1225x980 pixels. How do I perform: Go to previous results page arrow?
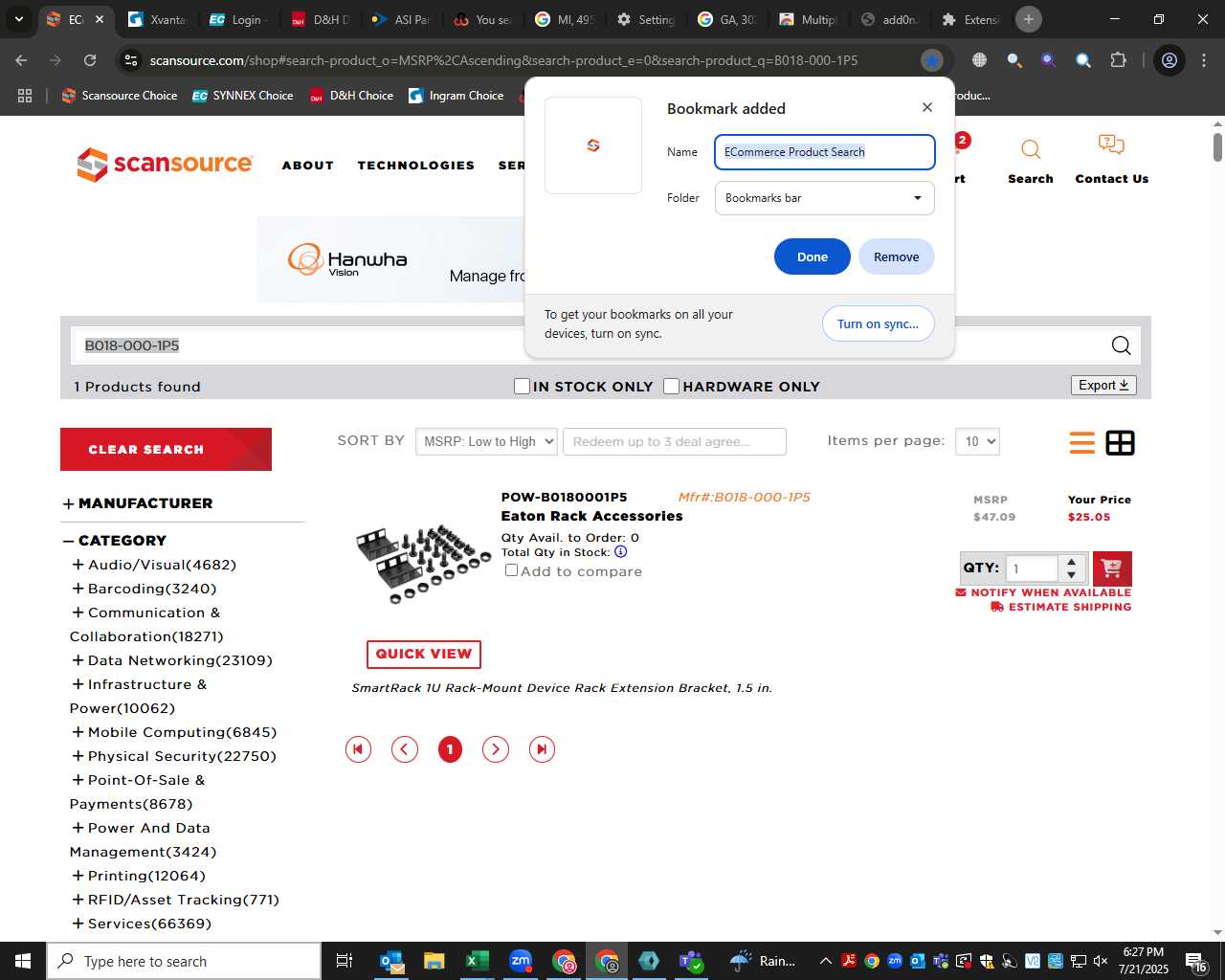click(404, 749)
